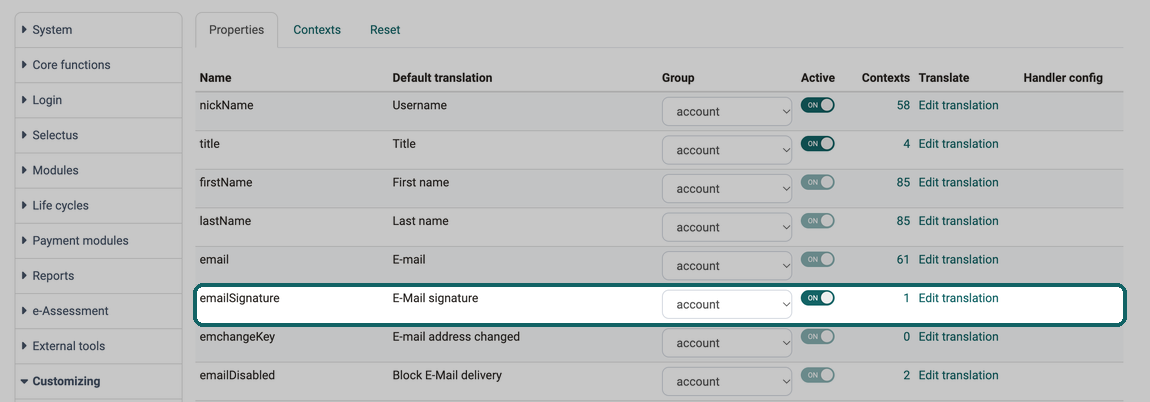Toggle the firstName Active switch
Image resolution: width=1150 pixels, height=402 pixels.
818,182
